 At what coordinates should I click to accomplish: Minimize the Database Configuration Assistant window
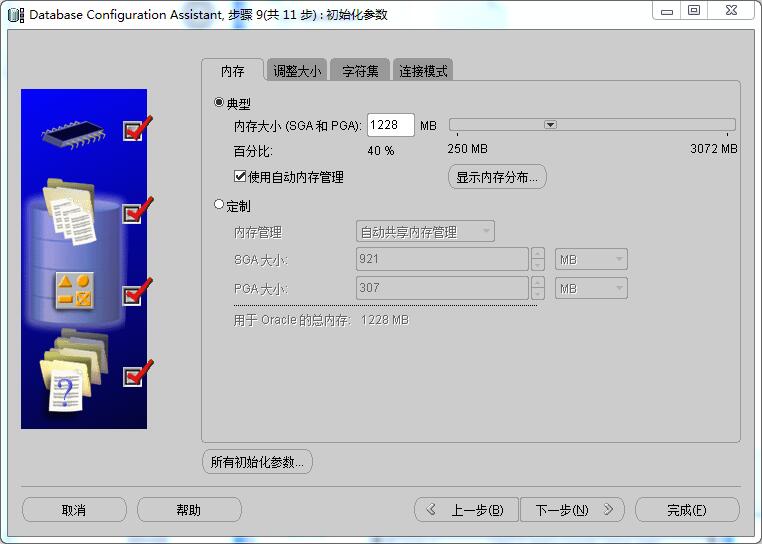pyautogui.click(x=667, y=10)
